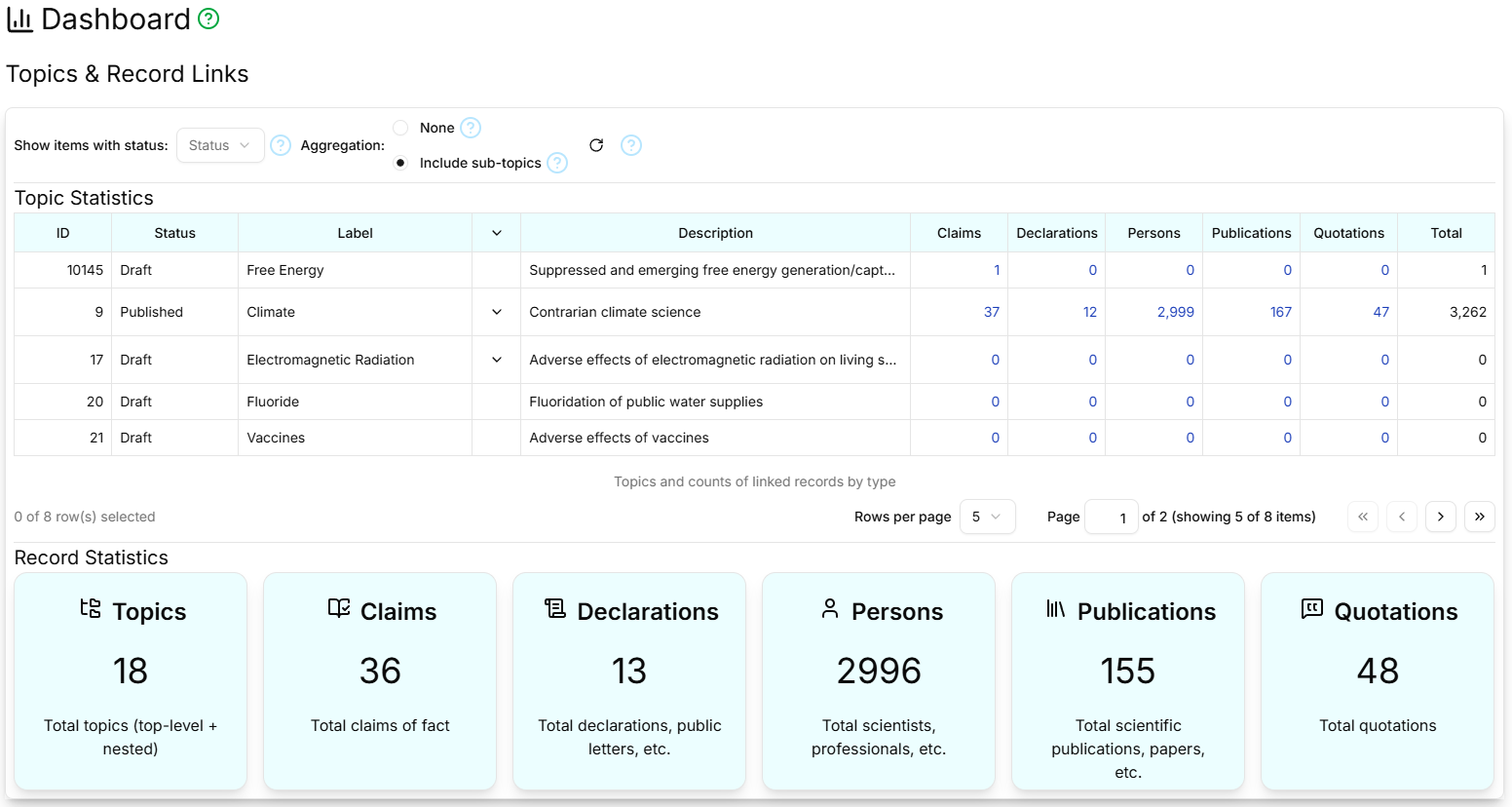The height and width of the screenshot is (807, 1512).
Task: Click the Persons column header
Action: coord(1154,233)
